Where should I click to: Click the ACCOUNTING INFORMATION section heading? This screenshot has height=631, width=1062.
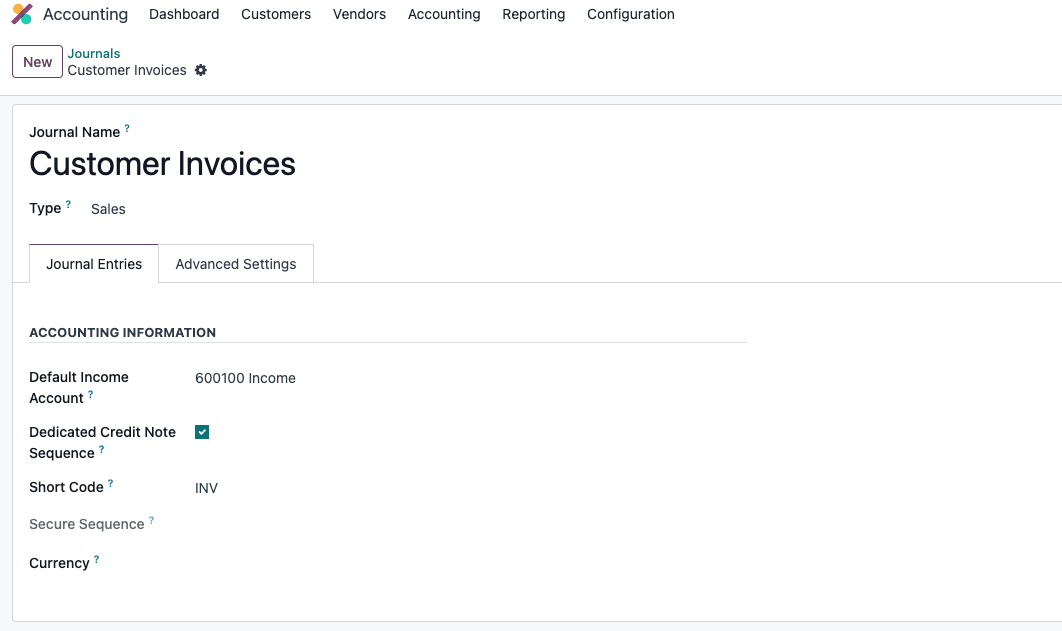coord(123,332)
